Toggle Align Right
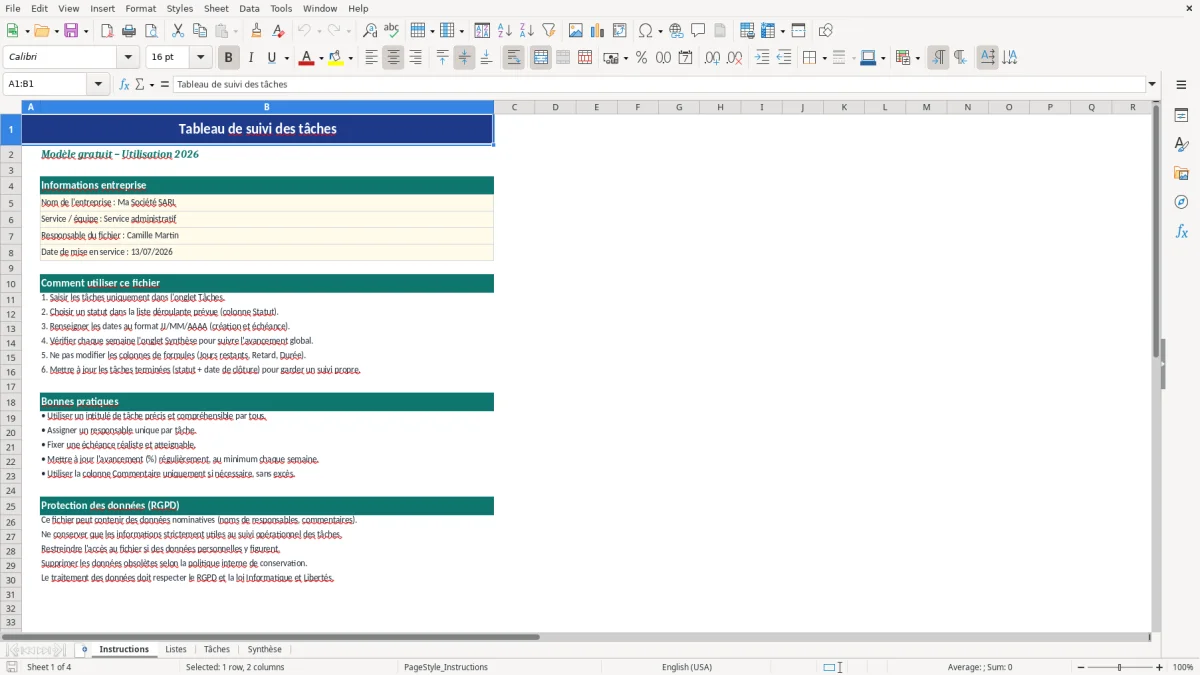This screenshot has height=675, width=1200. 416,58
